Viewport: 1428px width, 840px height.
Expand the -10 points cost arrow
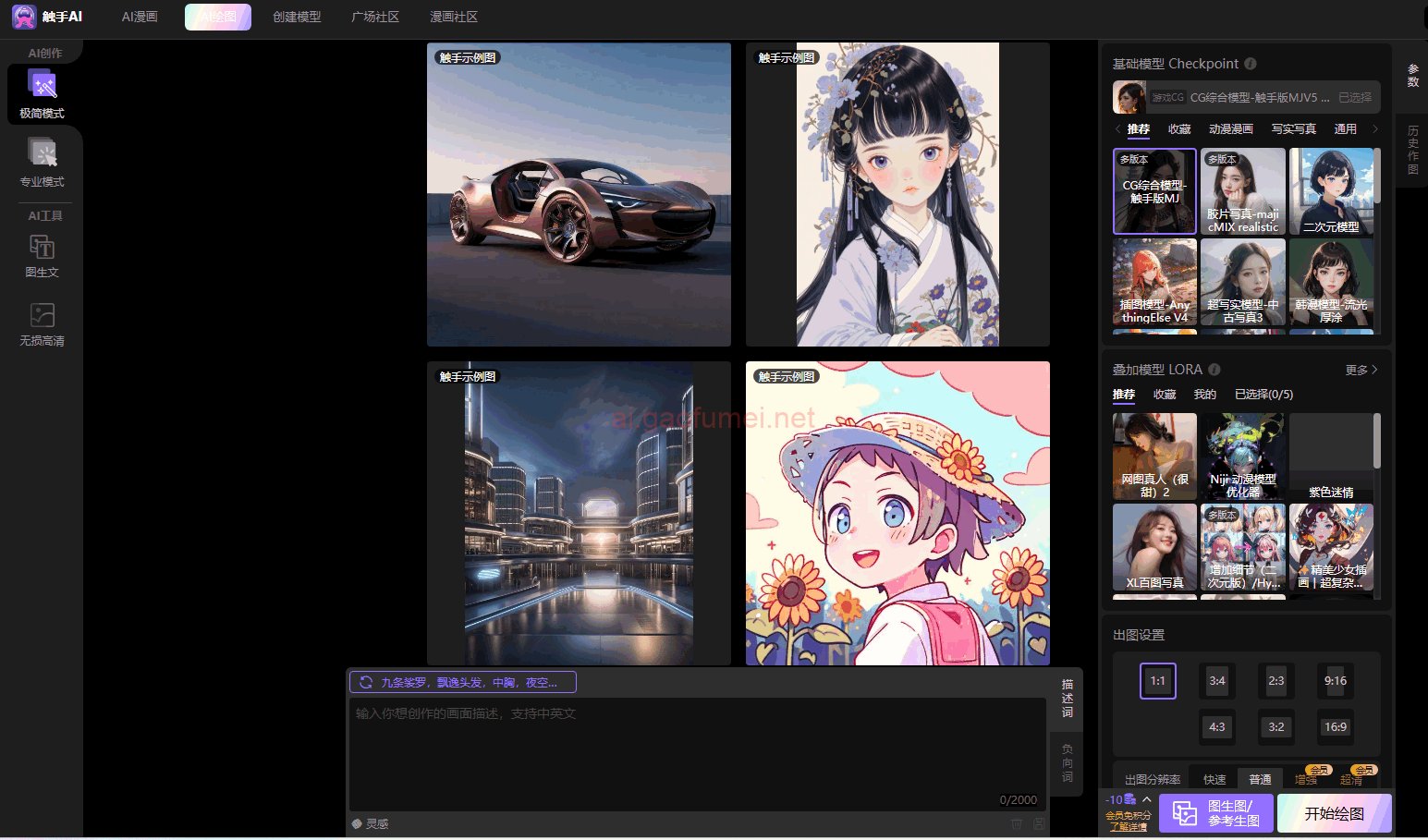point(1147,799)
